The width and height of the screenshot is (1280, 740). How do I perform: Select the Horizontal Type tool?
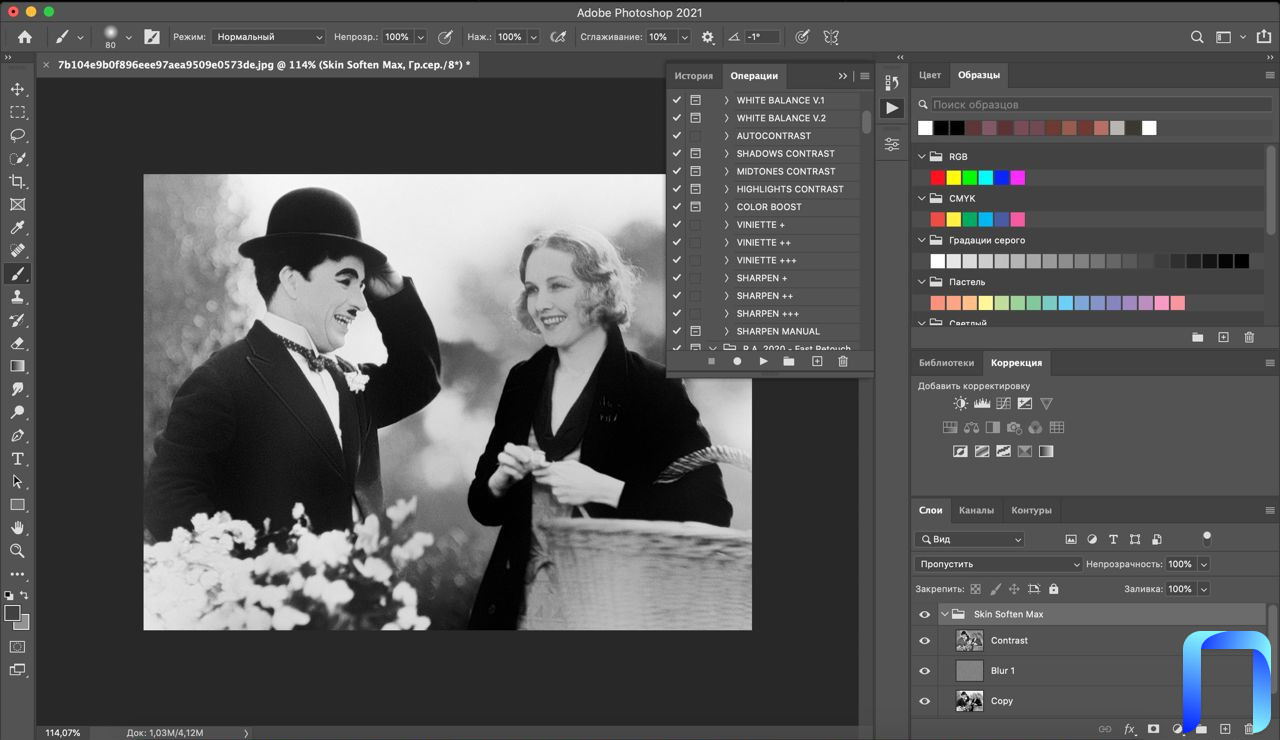17,459
